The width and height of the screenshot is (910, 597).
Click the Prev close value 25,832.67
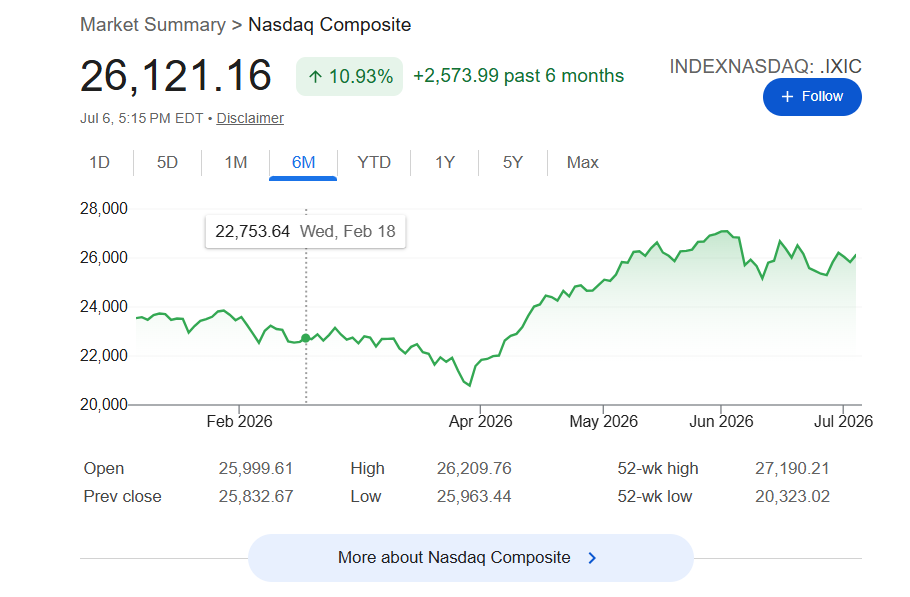256,497
